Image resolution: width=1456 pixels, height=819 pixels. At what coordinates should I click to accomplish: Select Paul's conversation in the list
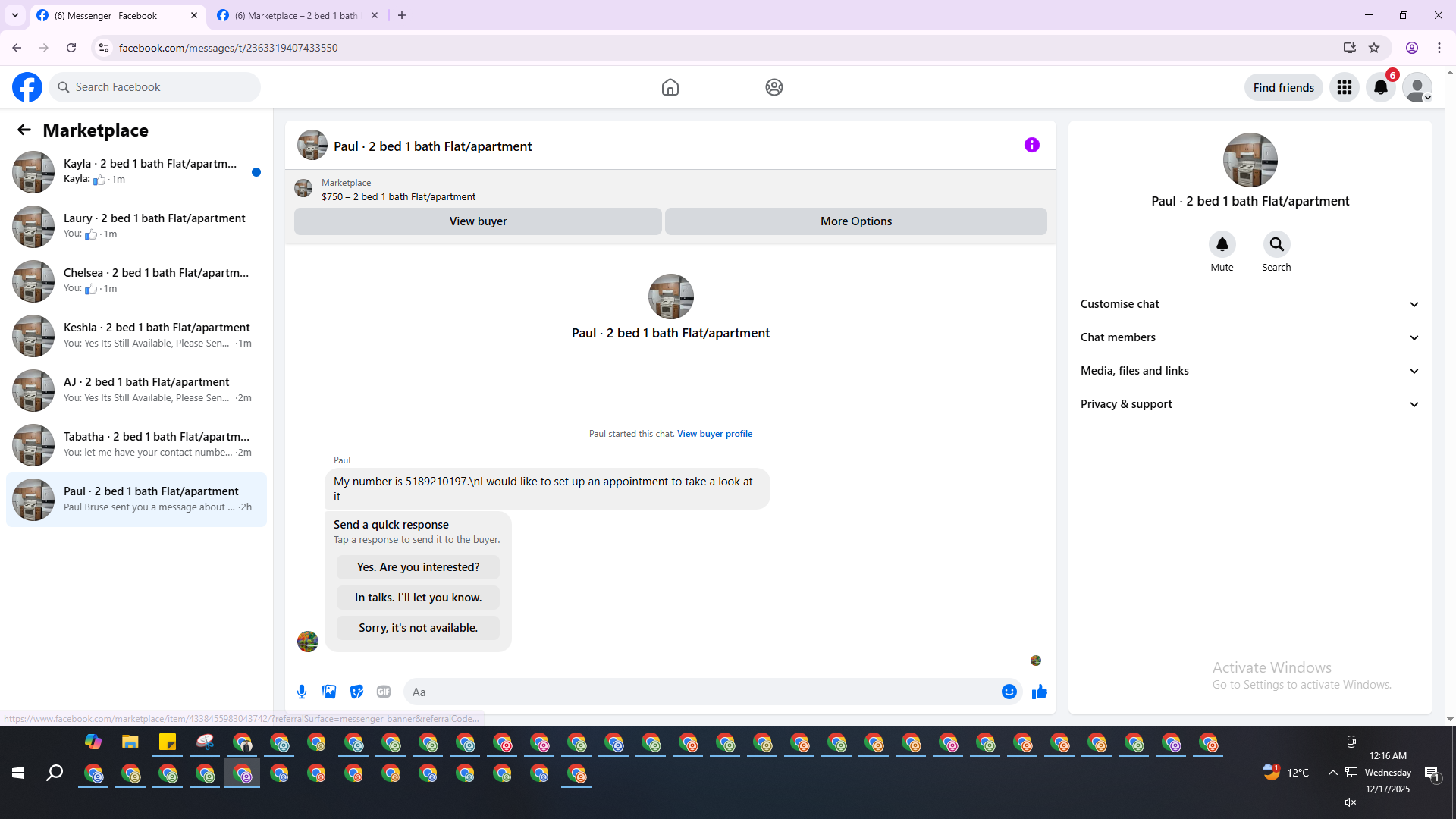[136, 500]
